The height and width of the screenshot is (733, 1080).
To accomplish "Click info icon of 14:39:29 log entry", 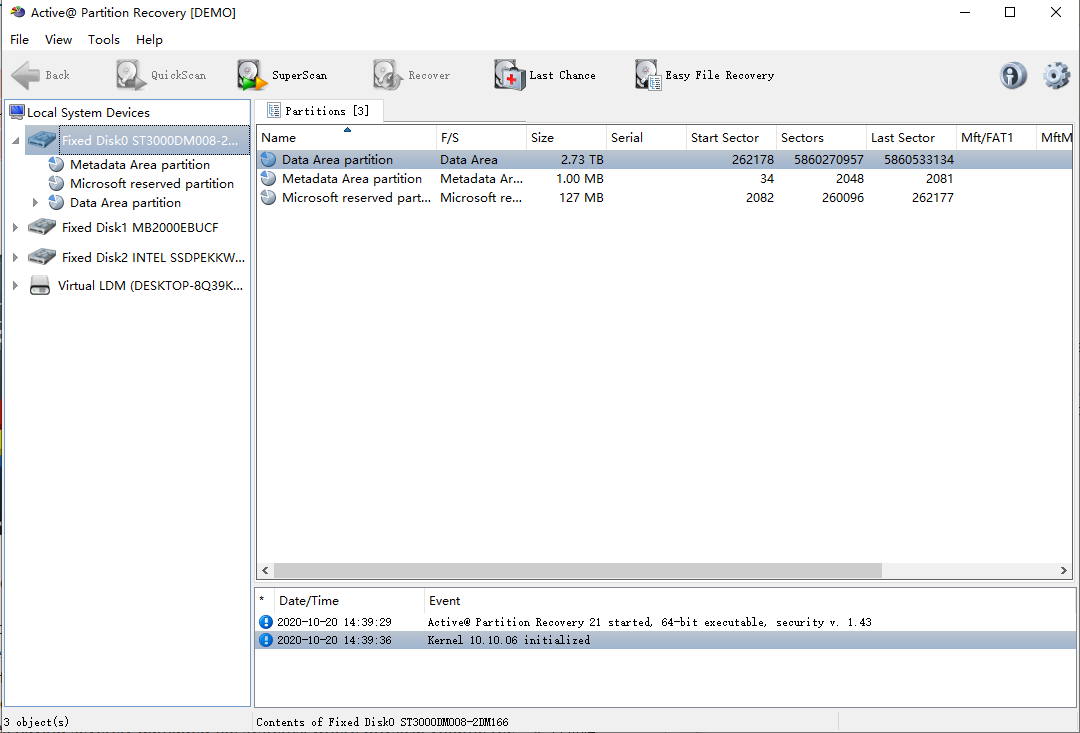I will point(266,622).
